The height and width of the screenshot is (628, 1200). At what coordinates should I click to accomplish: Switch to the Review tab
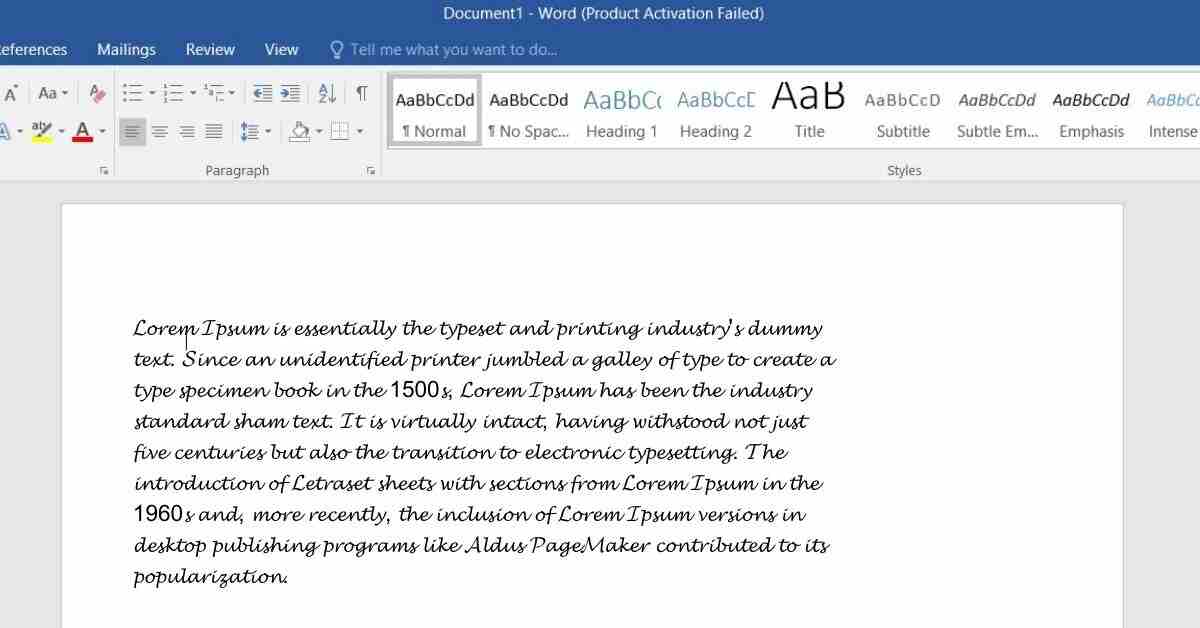click(x=210, y=49)
